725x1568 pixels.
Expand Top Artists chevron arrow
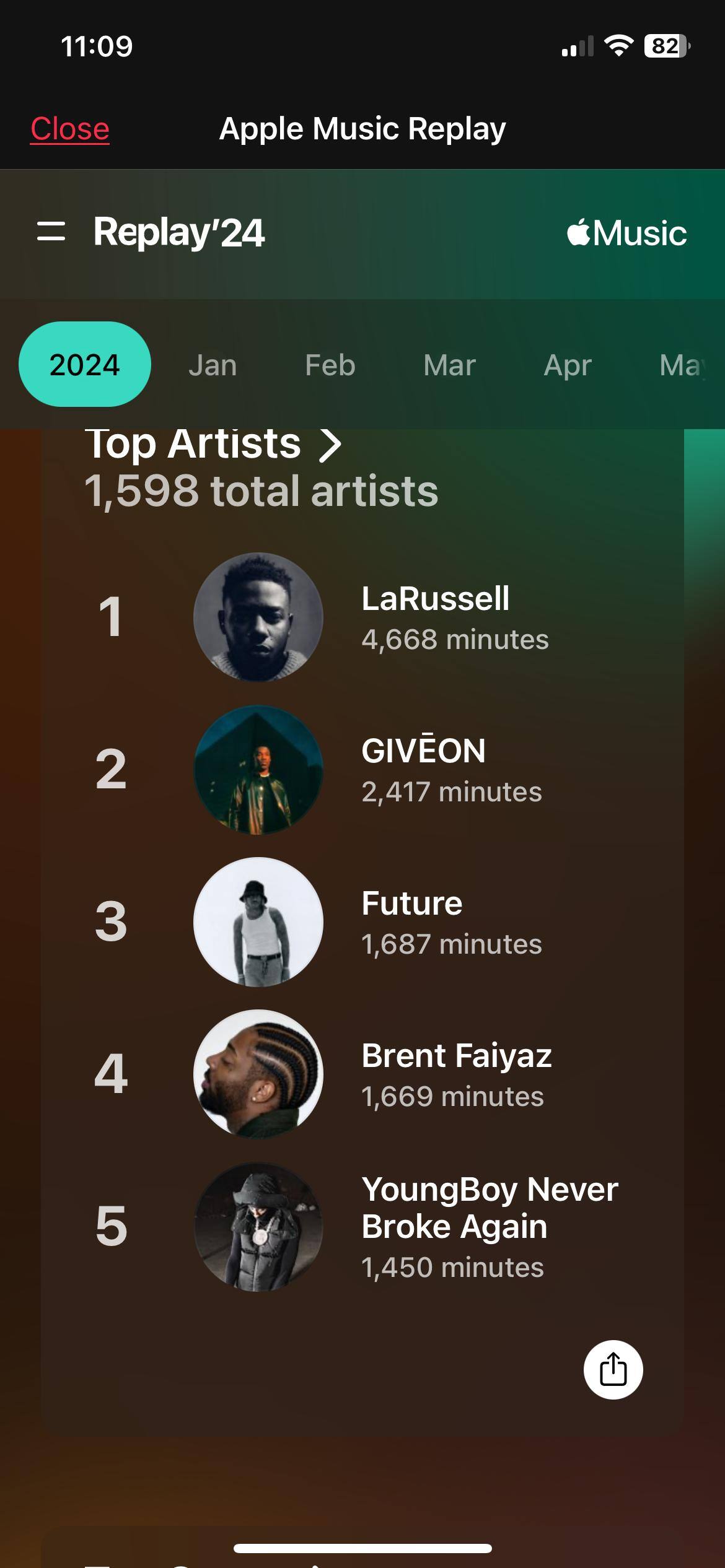pos(330,444)
